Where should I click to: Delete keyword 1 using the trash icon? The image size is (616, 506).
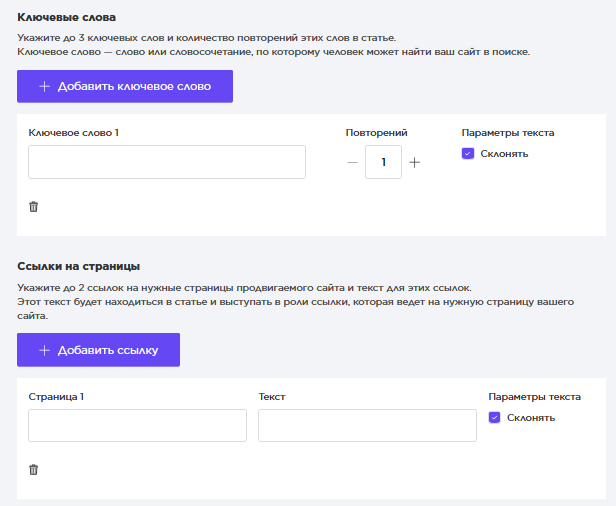point(33,206)
